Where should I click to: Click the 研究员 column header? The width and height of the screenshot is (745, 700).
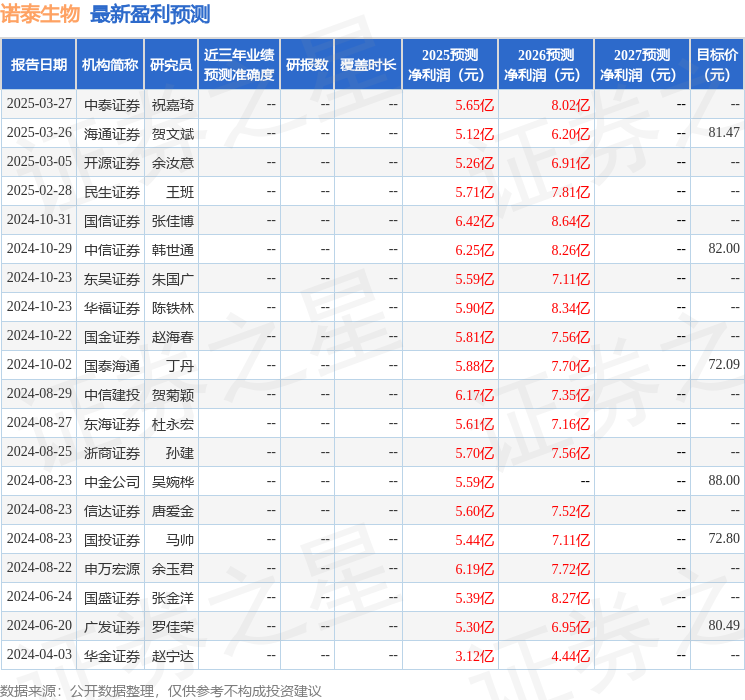[171, 65]
